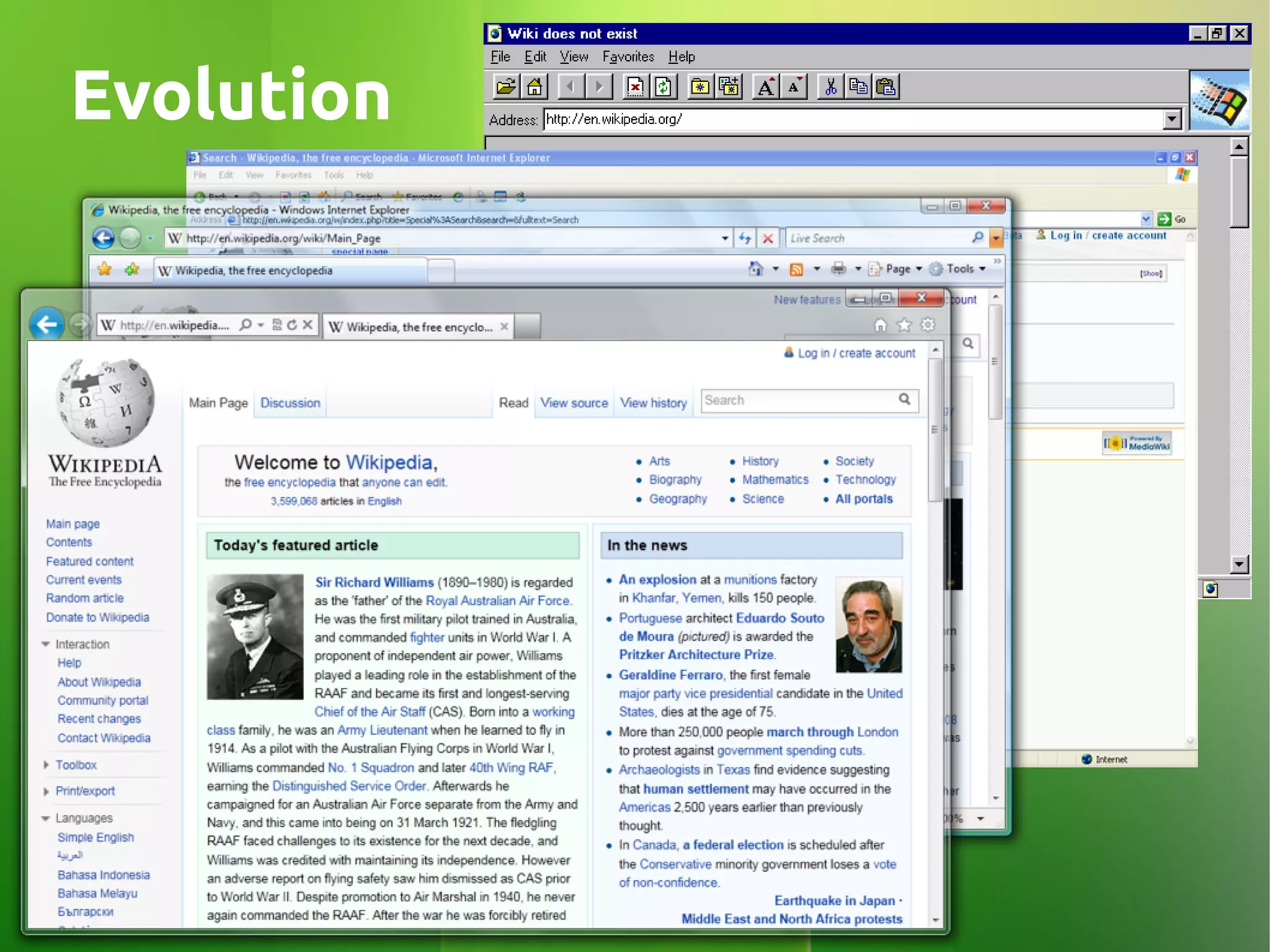Click the Cut scissors icon in old toolbar
Screen dimensions: 1270x952
tap(830, 87)
